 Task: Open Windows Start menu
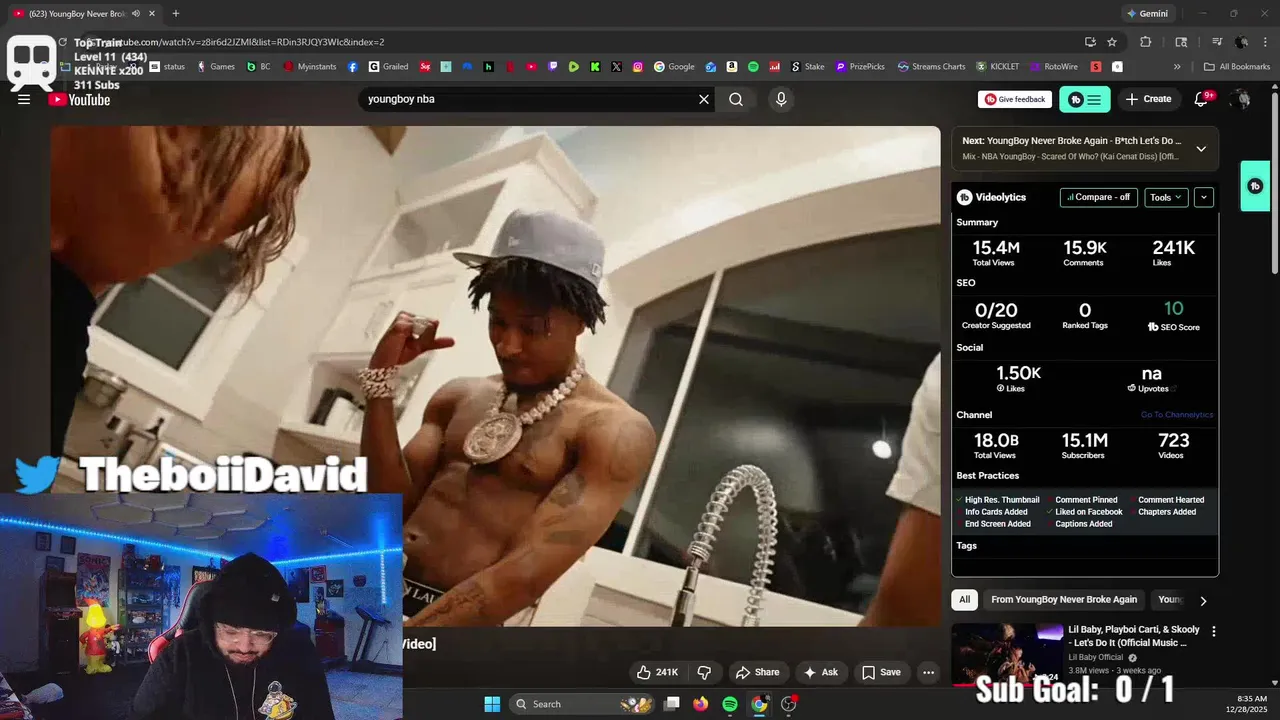point(492,704)
